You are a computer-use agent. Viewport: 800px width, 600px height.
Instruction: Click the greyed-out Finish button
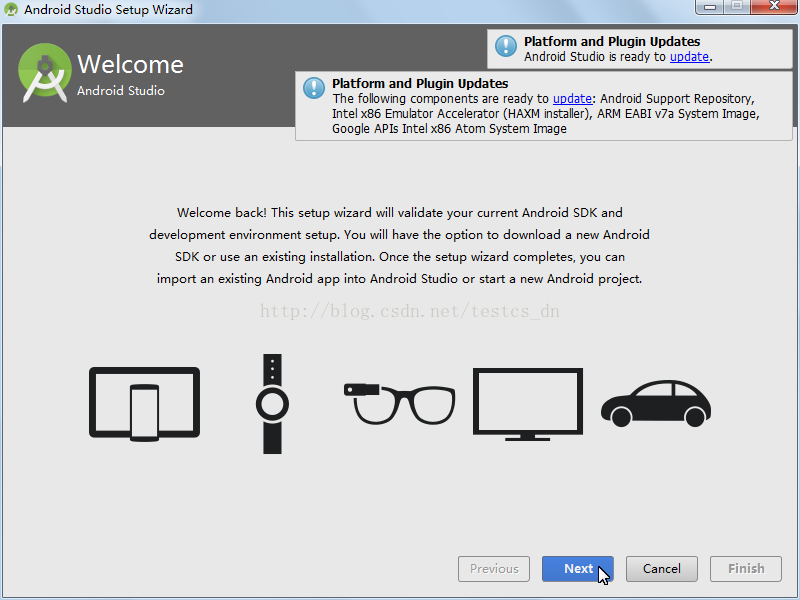coord(745,568)
